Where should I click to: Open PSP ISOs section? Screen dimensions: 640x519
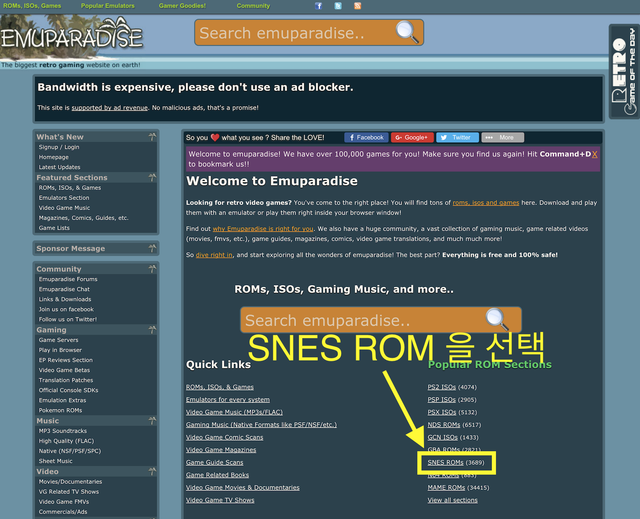[442, 399]
